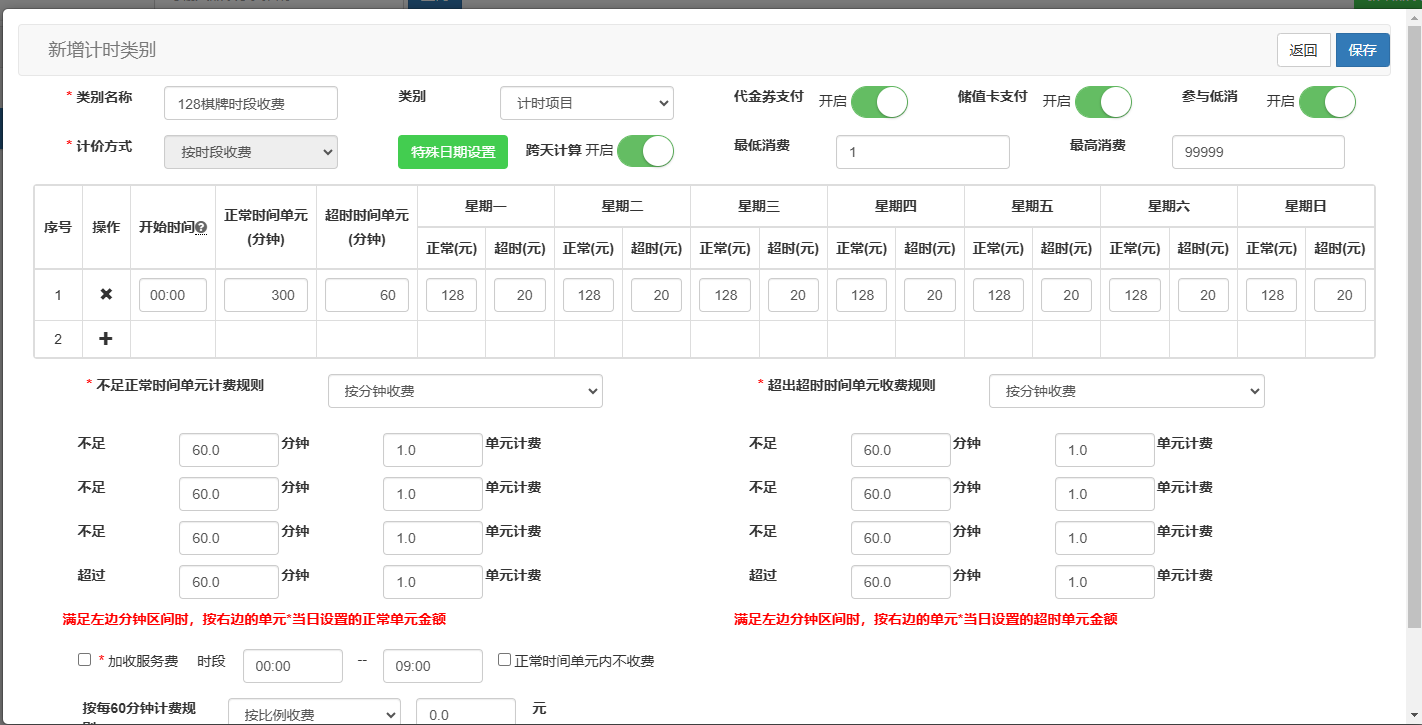Toggle the 储值卡支付 switch
The image size is (1422, 725).
tap(1102, 102)
